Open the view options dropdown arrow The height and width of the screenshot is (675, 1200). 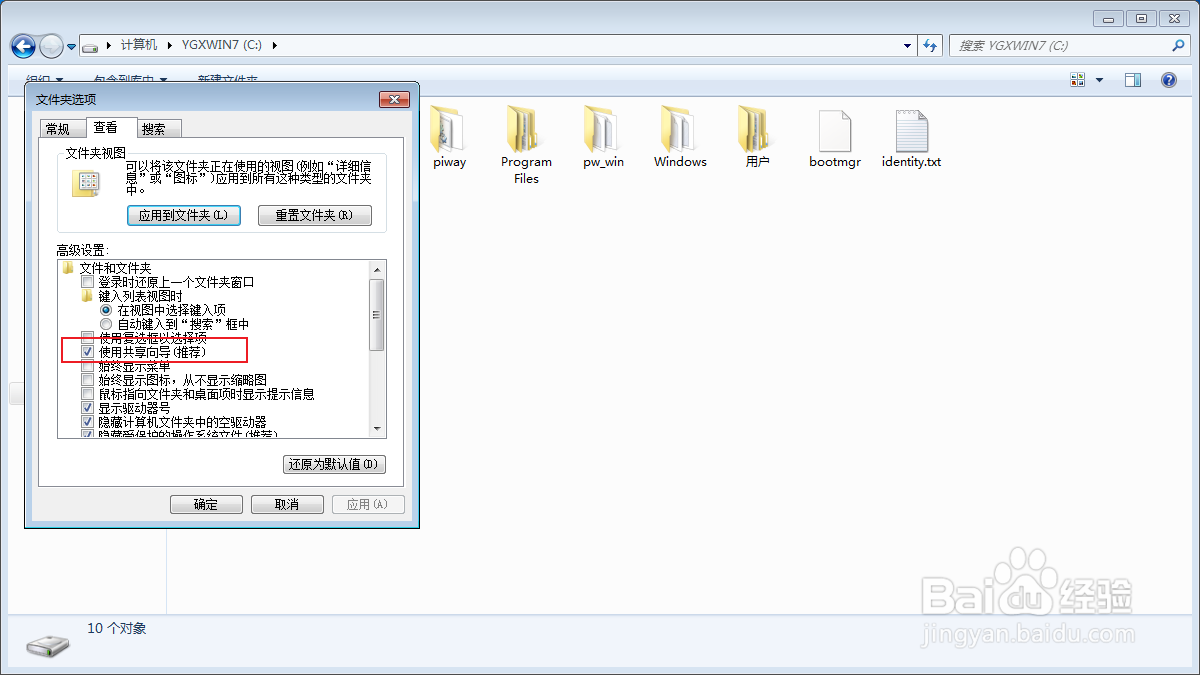1100,80
